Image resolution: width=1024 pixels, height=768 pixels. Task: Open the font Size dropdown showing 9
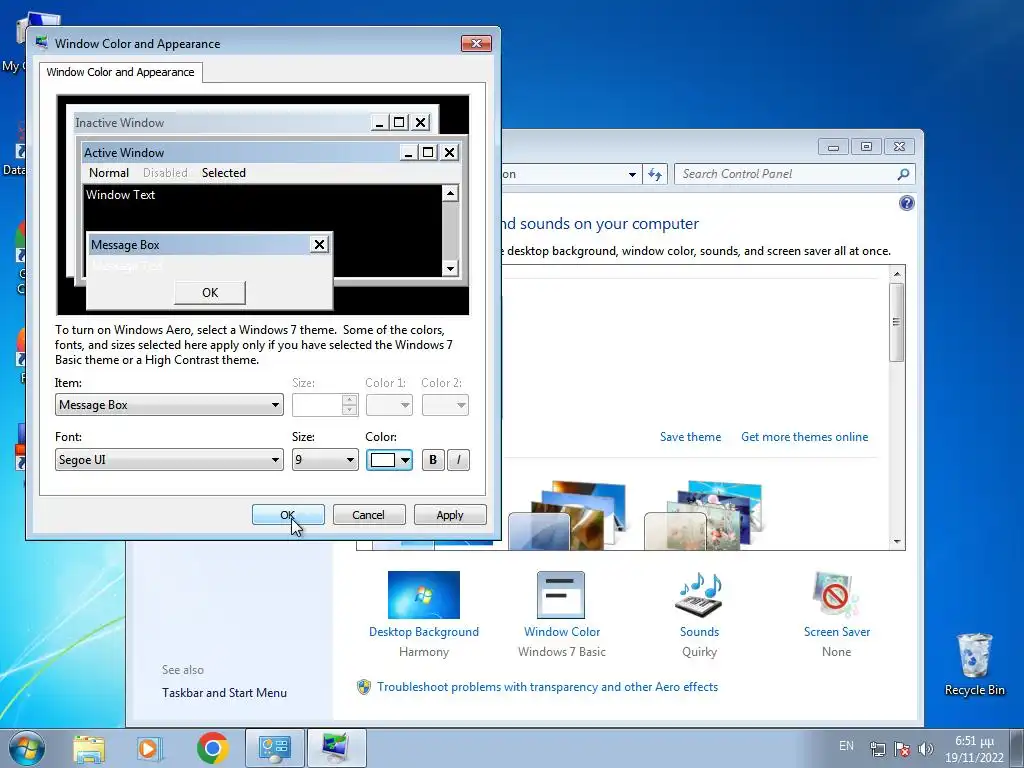point(325,460)
